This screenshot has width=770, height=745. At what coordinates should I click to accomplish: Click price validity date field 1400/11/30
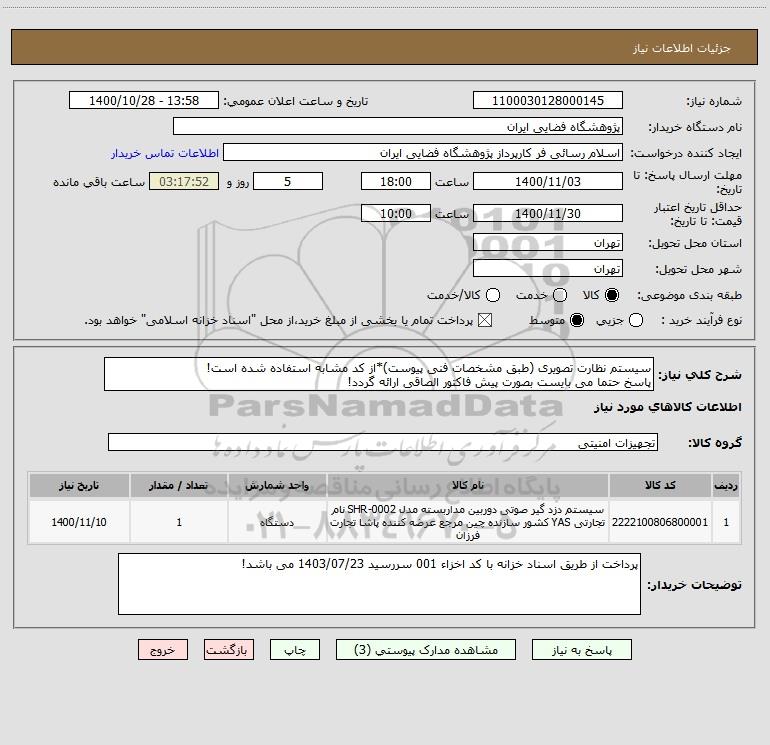(548, 213)
